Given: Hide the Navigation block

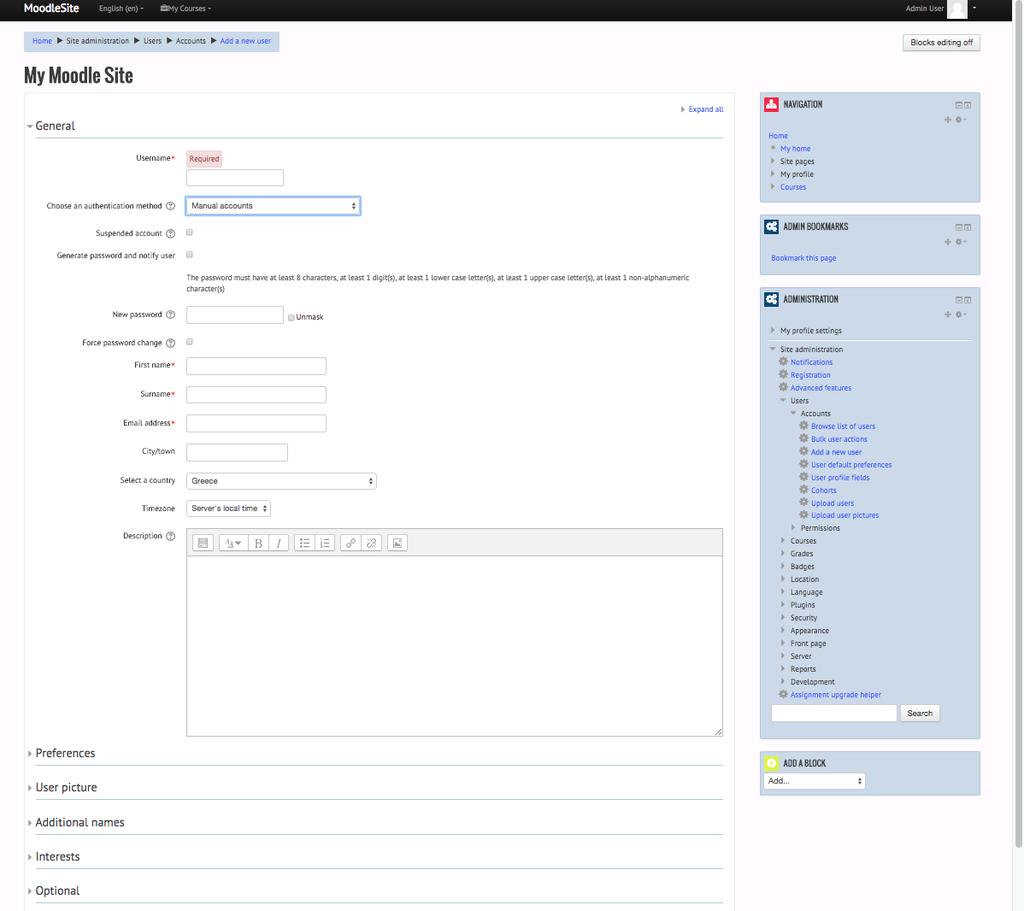Looking at the screenshot, I should [959, 105].
